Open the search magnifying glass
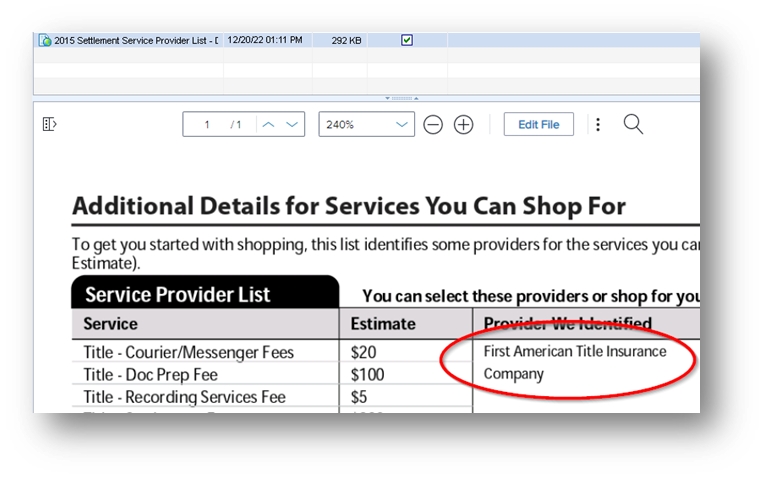 [x=633, y=124]
